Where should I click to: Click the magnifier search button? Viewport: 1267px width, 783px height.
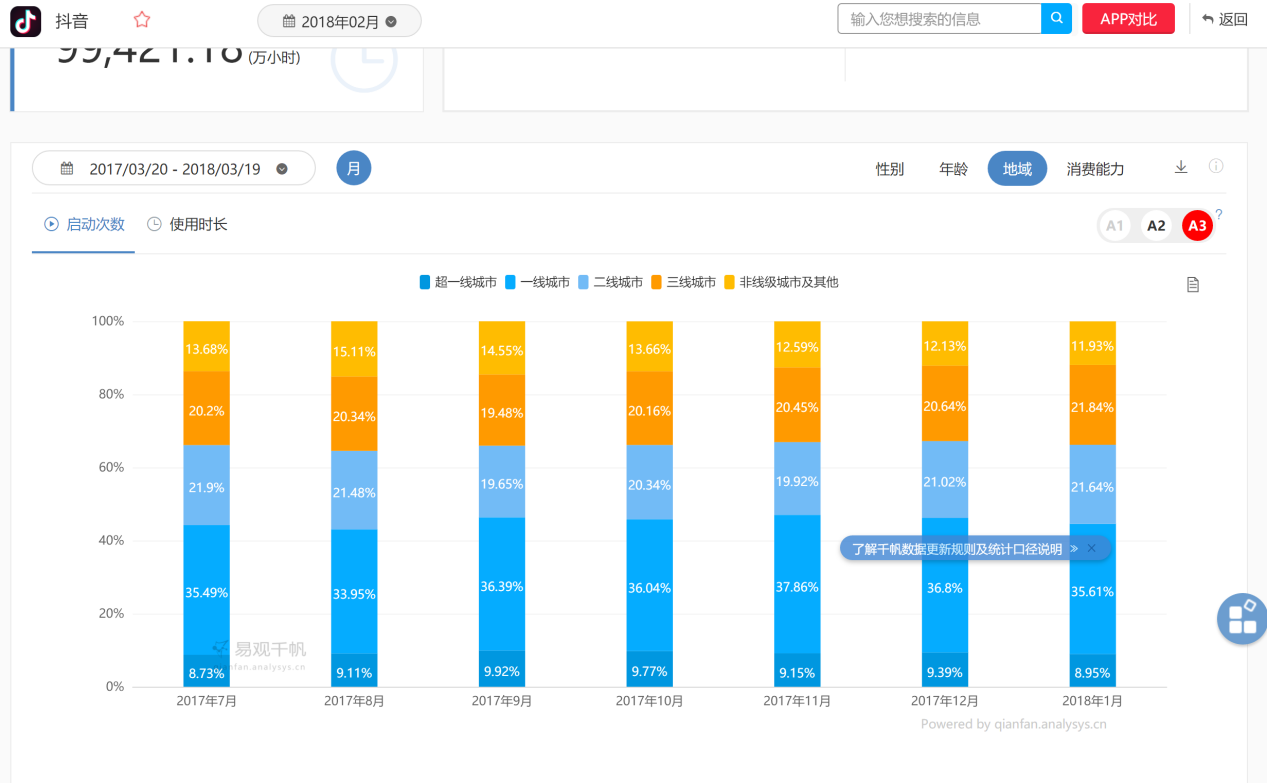1056,19
